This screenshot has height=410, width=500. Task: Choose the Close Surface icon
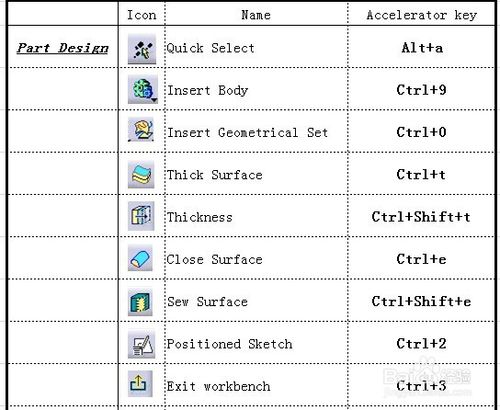tap(140, 258)
